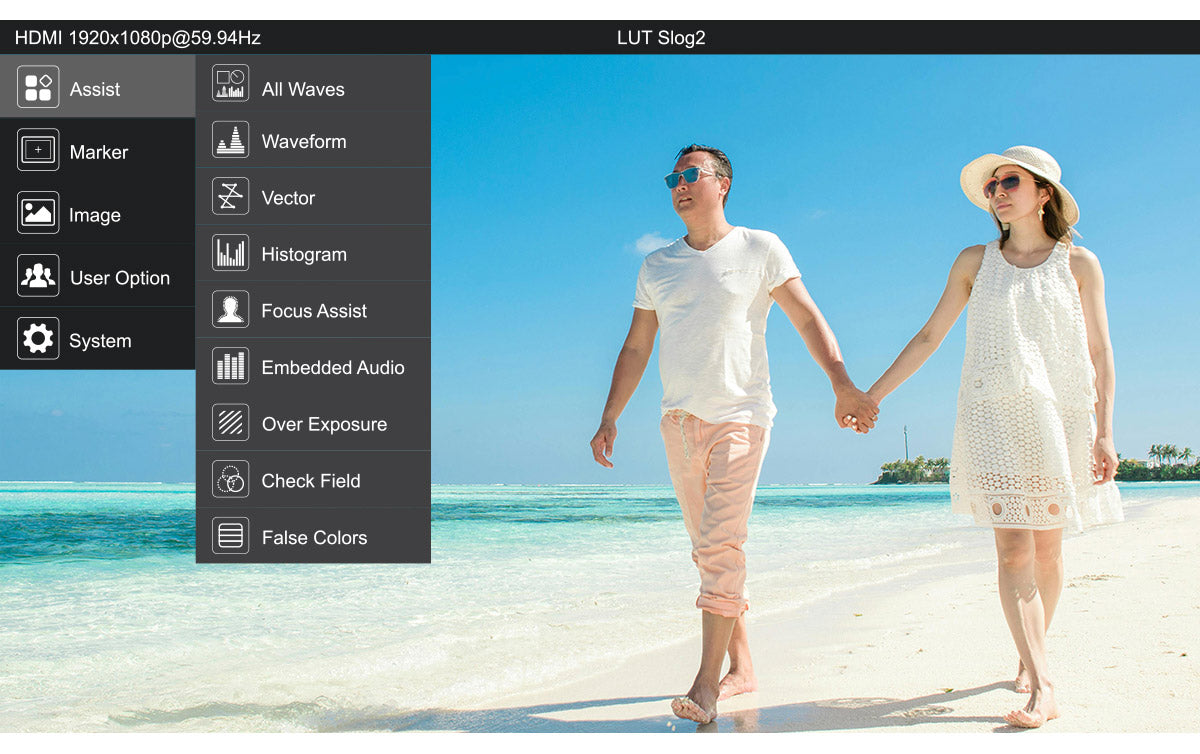Select the System menu label
The width and height of the screenshot is (1200, 754).
100,341
